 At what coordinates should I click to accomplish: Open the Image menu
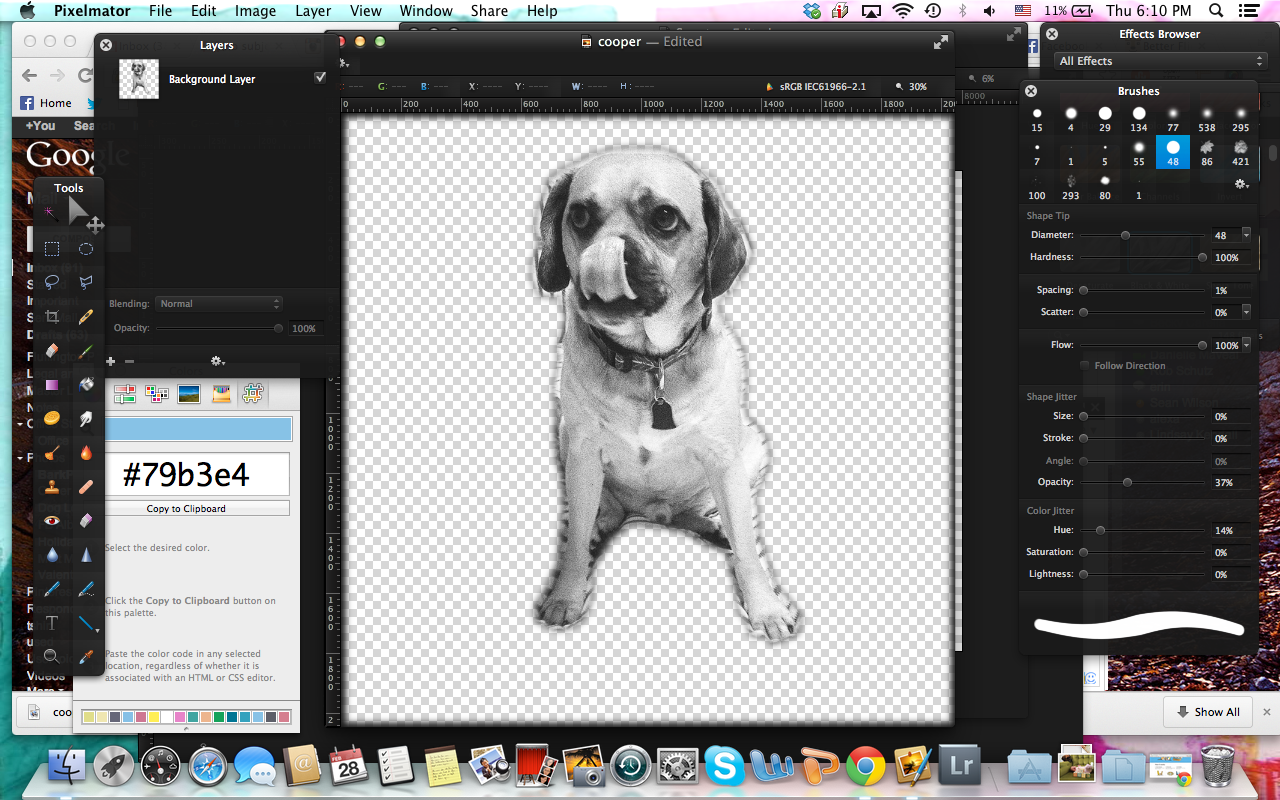click(255, 11)
